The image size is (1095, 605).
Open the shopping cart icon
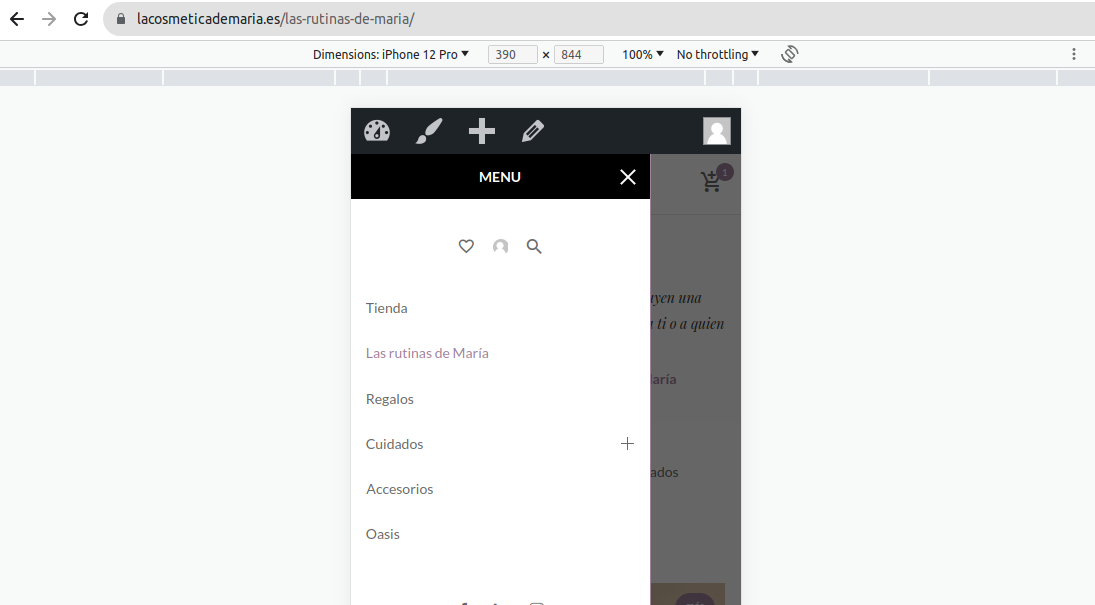coord(712,182)
